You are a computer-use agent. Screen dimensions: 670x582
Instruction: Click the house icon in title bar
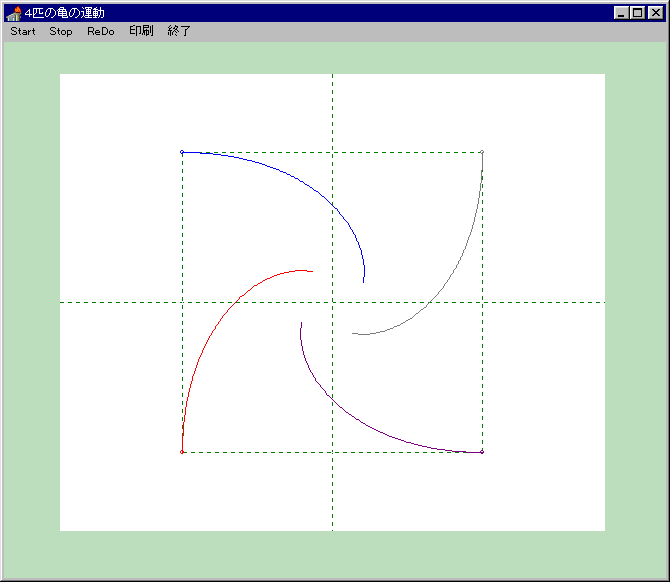click(14, 13)
